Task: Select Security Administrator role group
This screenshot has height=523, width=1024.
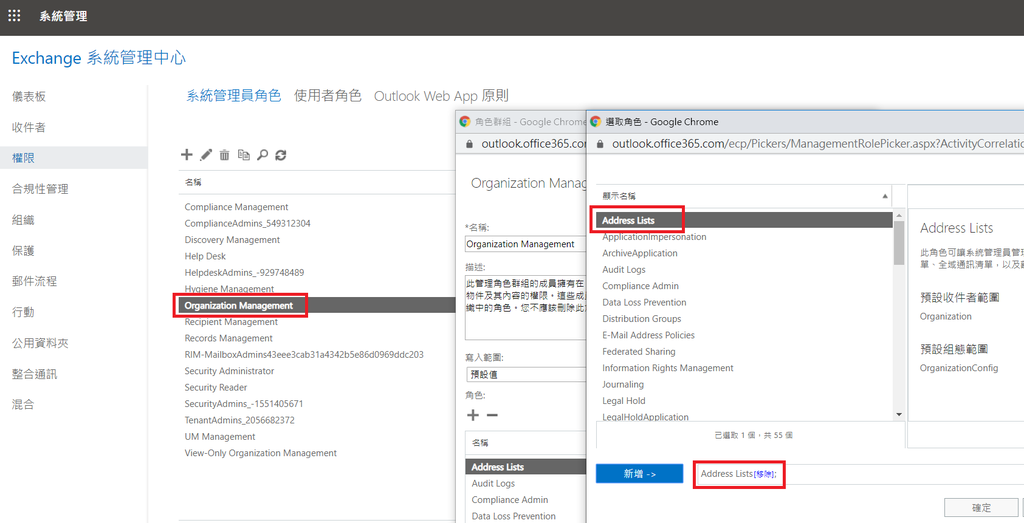Action: (229, 371)
